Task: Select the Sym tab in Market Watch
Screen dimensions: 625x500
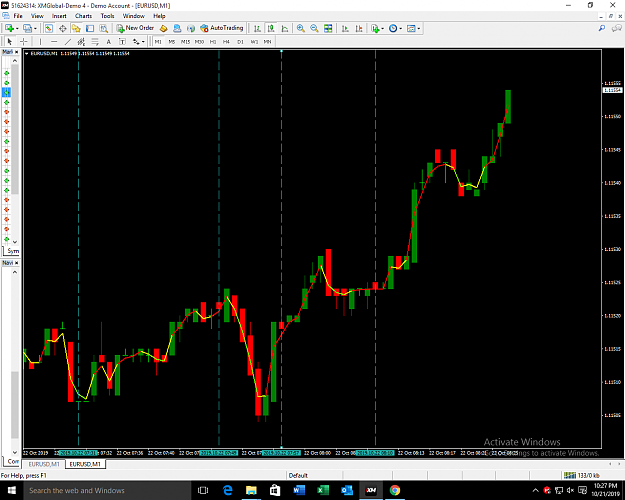Action: click(13, 251)
